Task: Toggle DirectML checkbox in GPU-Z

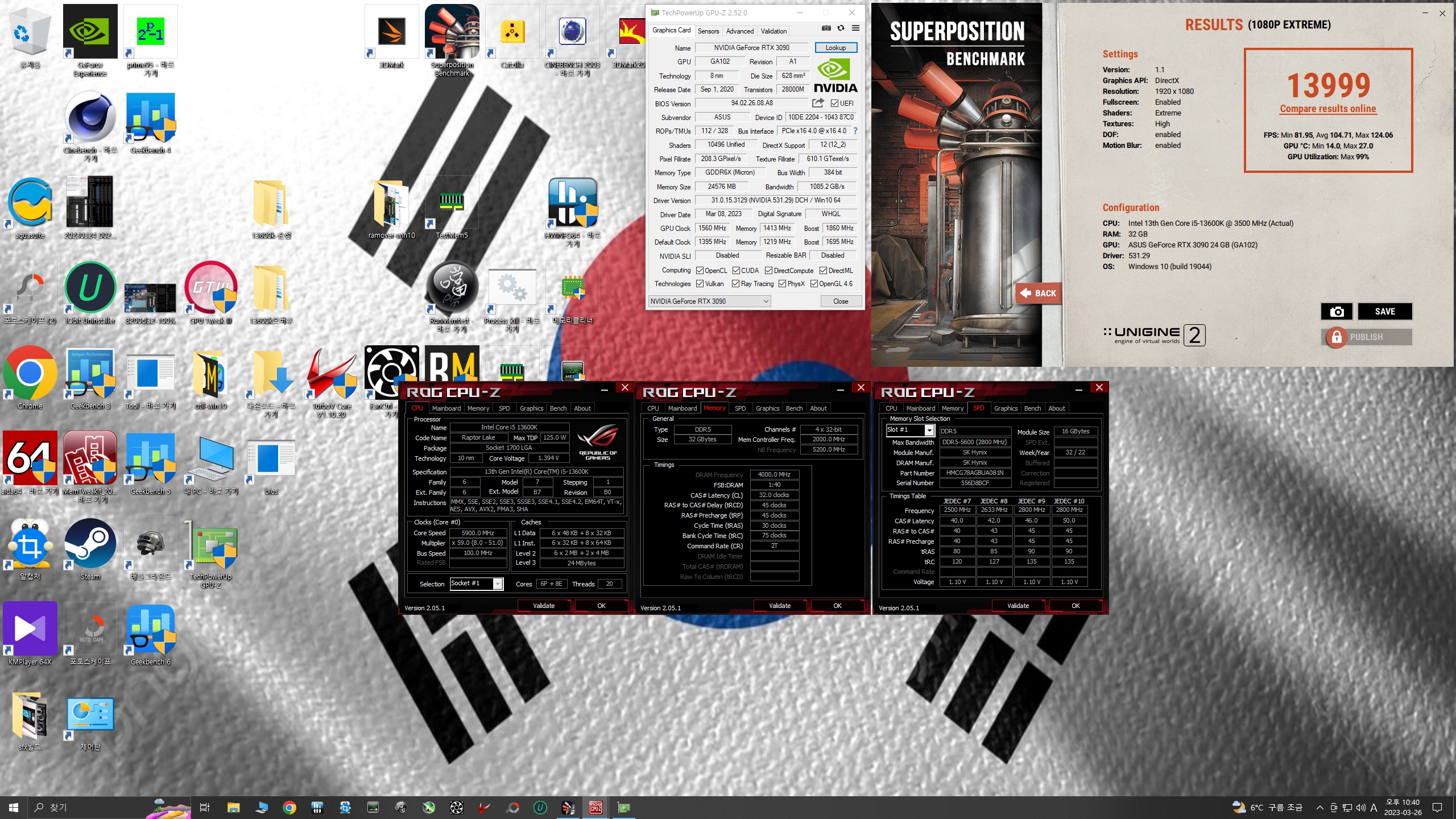Action: pyautogui.click(x=823, y=271)
